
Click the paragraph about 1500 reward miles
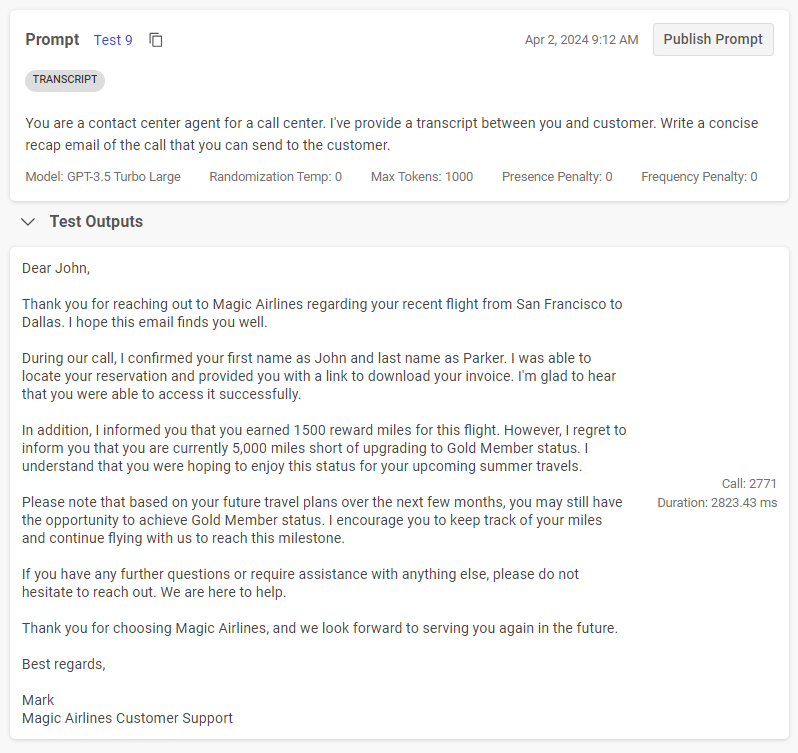pos(324,448)
